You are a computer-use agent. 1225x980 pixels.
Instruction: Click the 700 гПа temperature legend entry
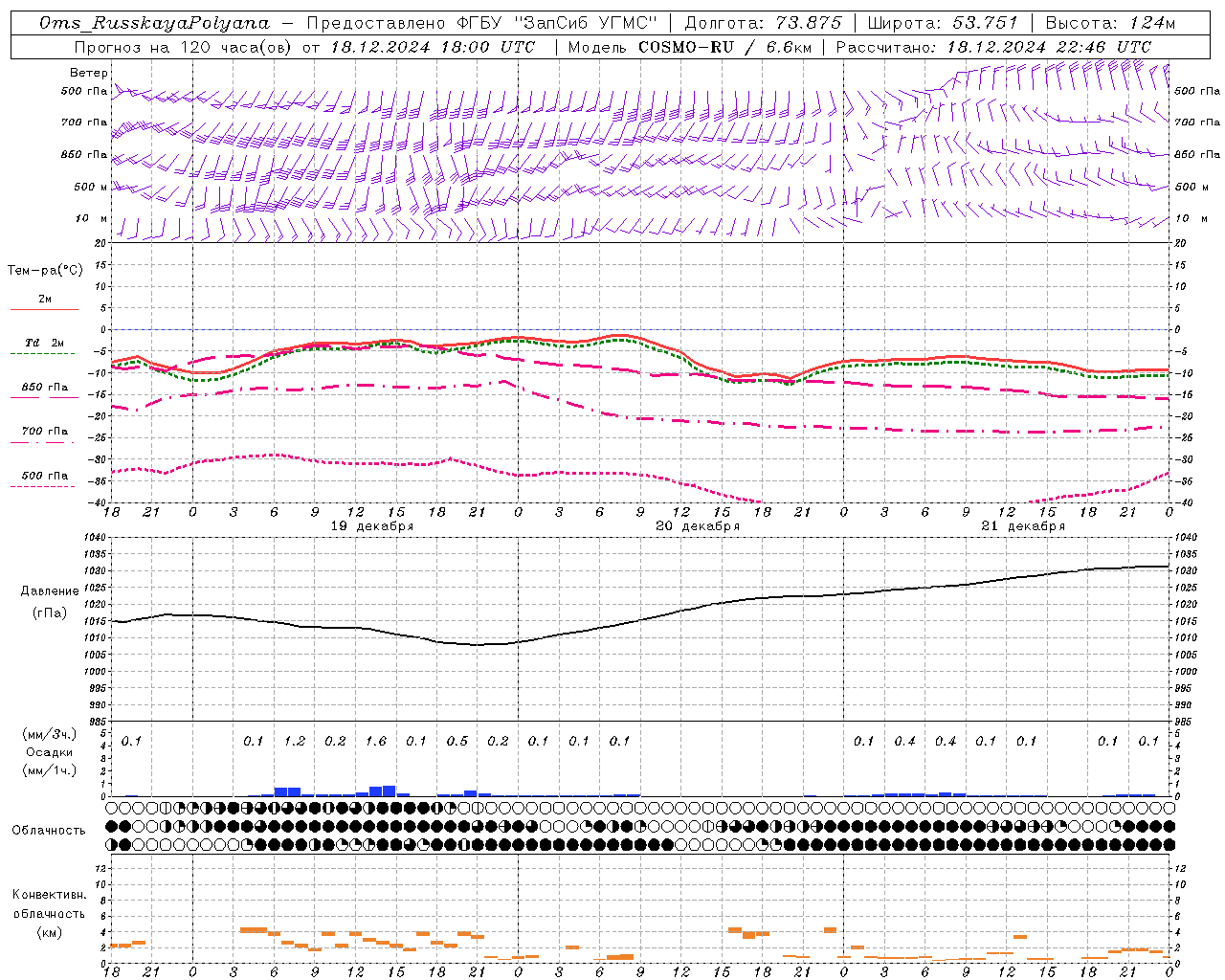(45, 432)
